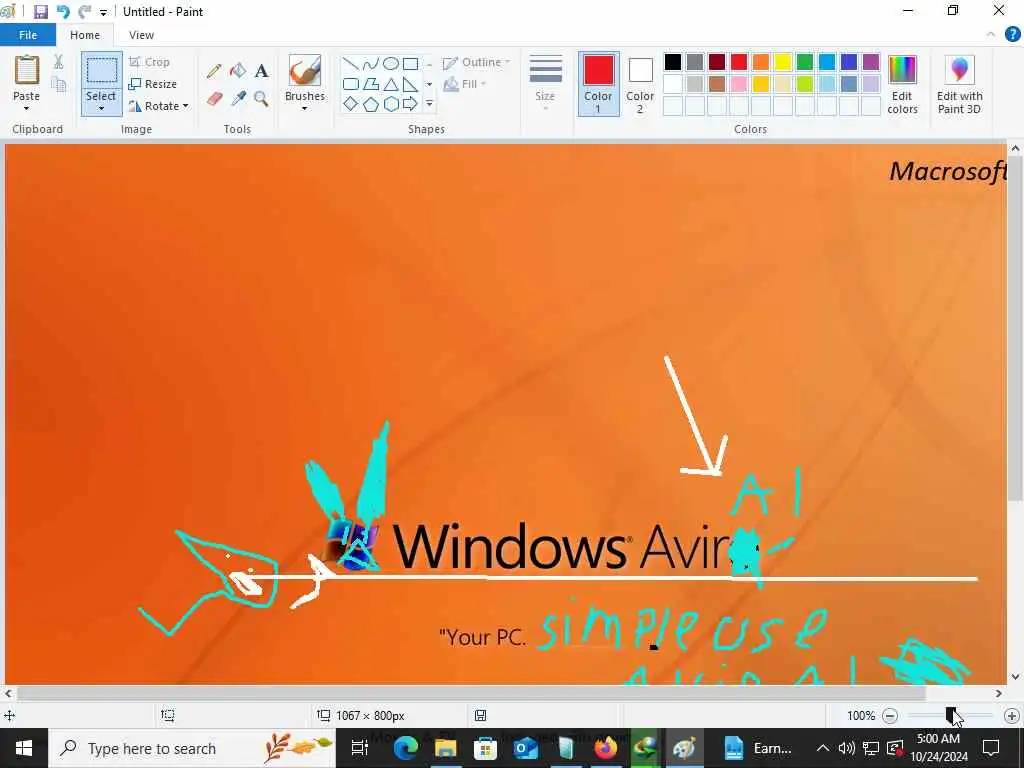The height and width of the screenshot is (768, 1024).
Task: Click the taskbar search box
Action: point(191,748)
